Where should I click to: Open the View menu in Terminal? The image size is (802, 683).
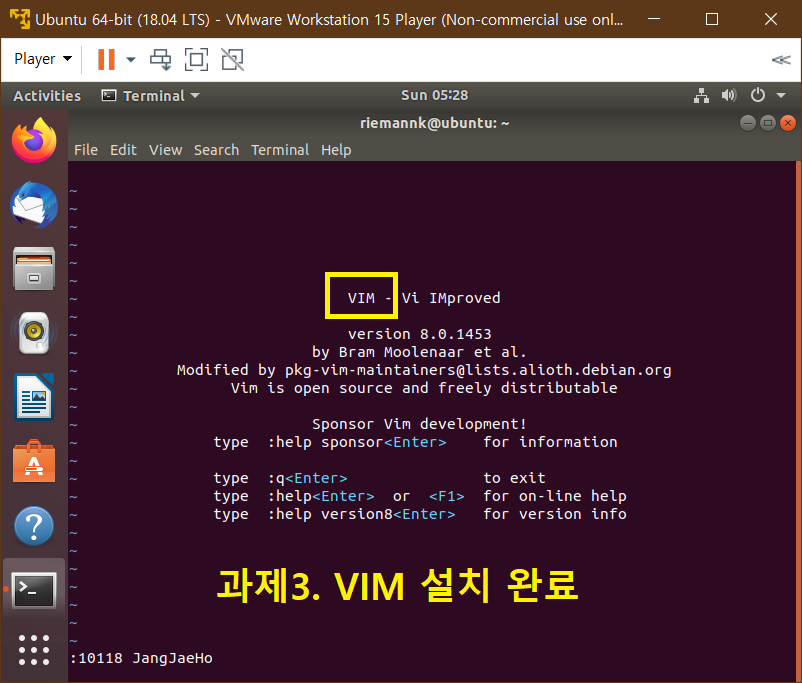tap(165, 150)
